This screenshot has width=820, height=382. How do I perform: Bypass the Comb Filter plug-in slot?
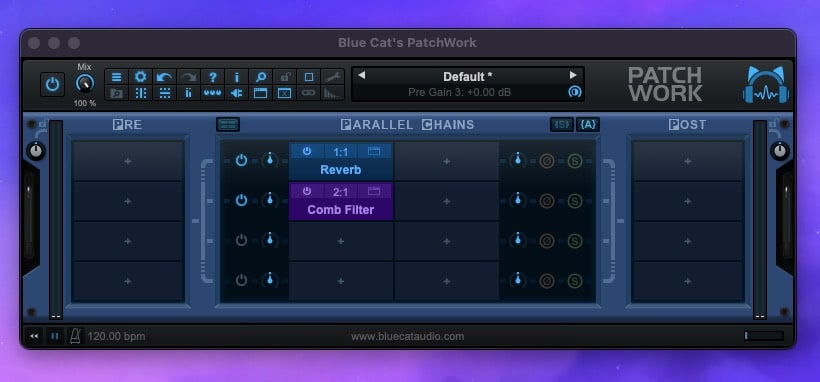coord(307,192)
